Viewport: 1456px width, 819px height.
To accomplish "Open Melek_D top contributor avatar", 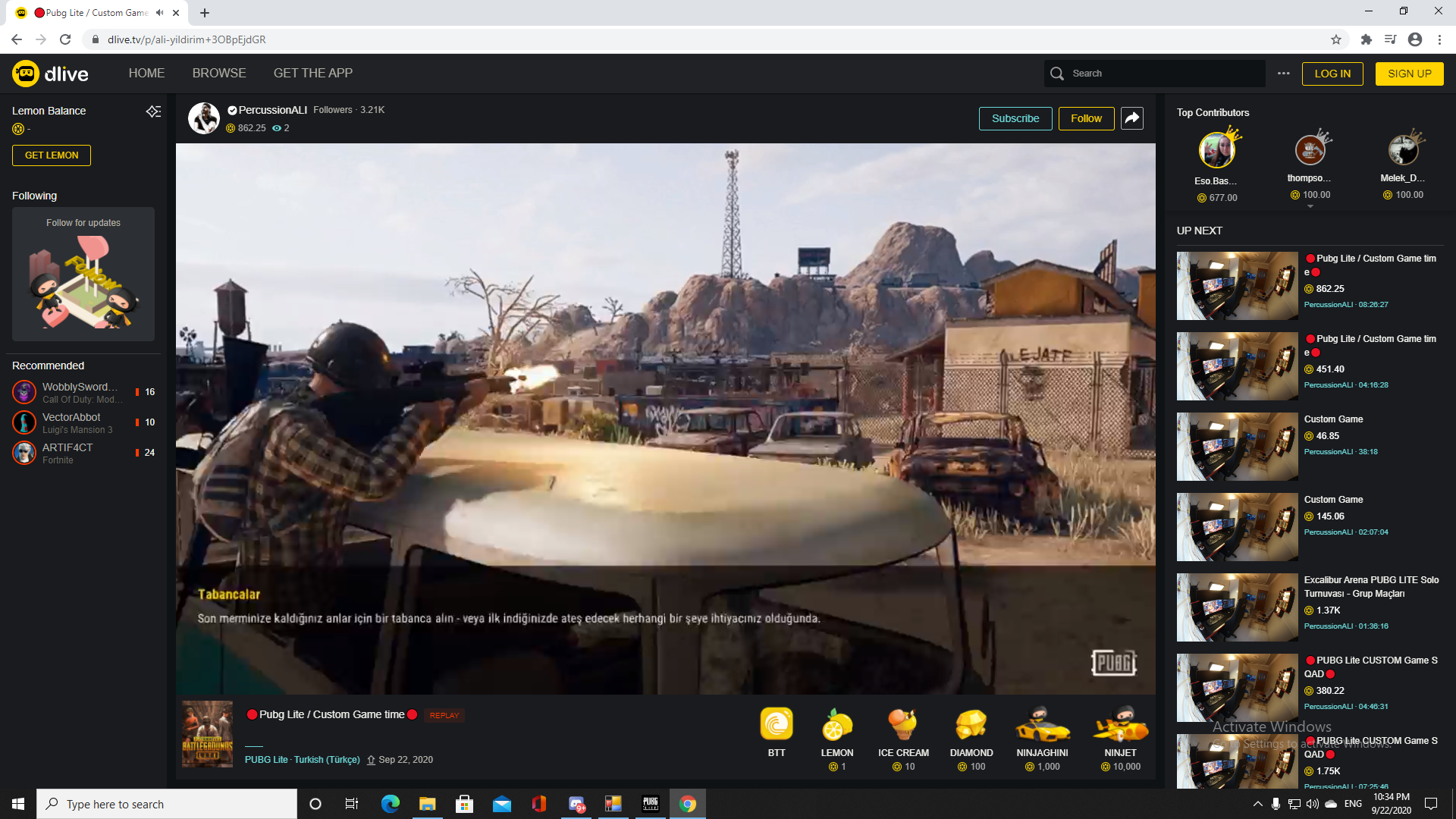I will pyautogui.click(x=1403, y=150).
